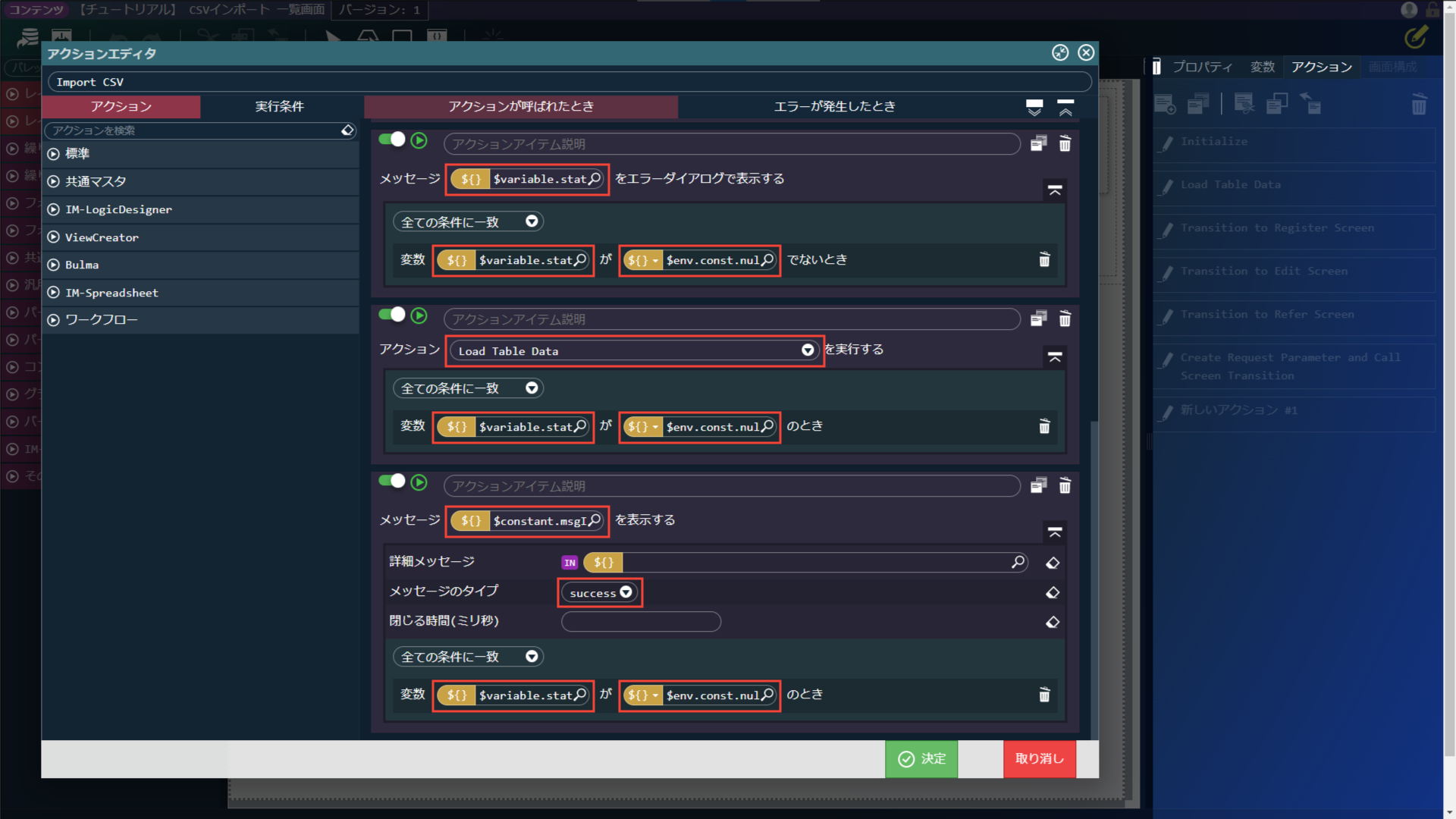Delete the Load Table Data action item

(1065, 319)
